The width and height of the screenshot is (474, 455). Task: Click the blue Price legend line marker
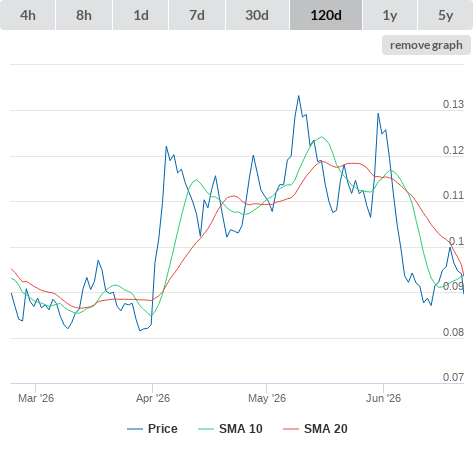pyautogui.click(x=135, y=429)
